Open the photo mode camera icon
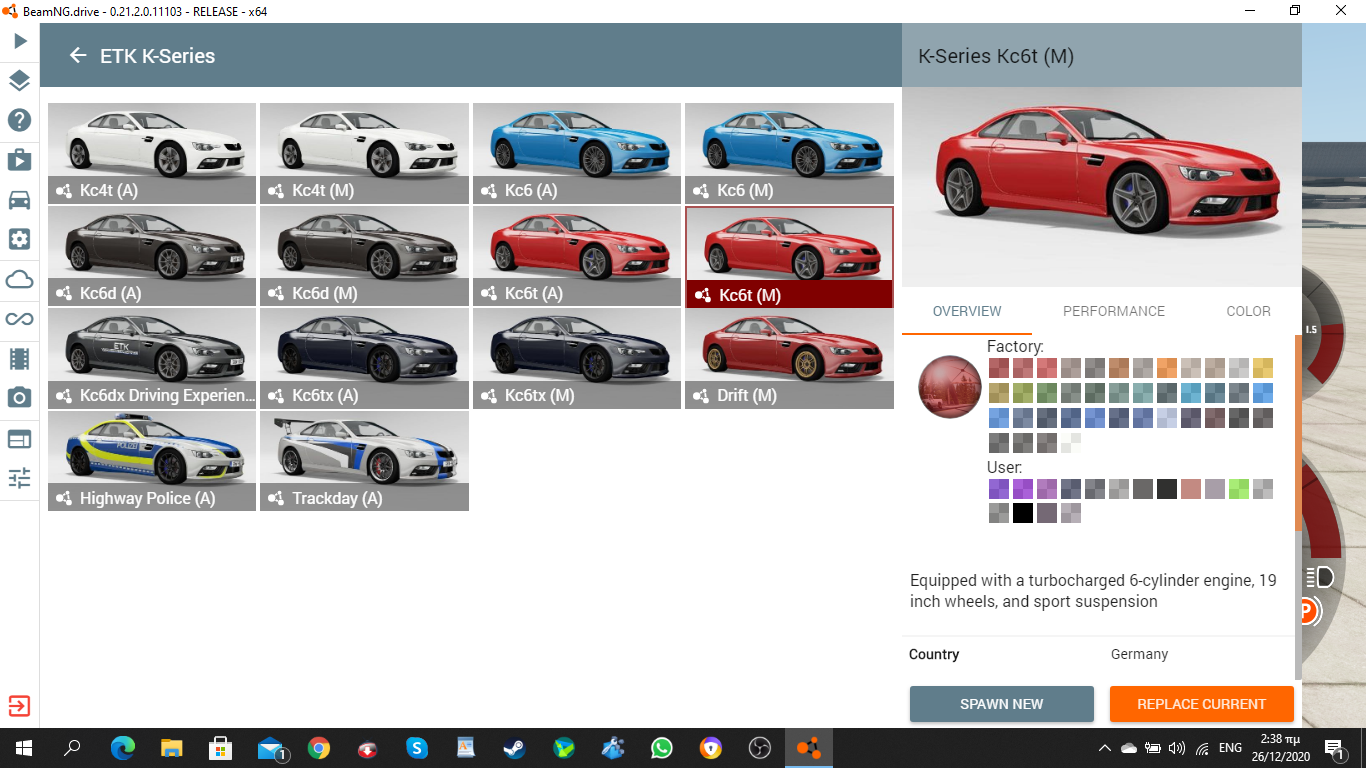1366x768 pixels. (x=20, y=398)
